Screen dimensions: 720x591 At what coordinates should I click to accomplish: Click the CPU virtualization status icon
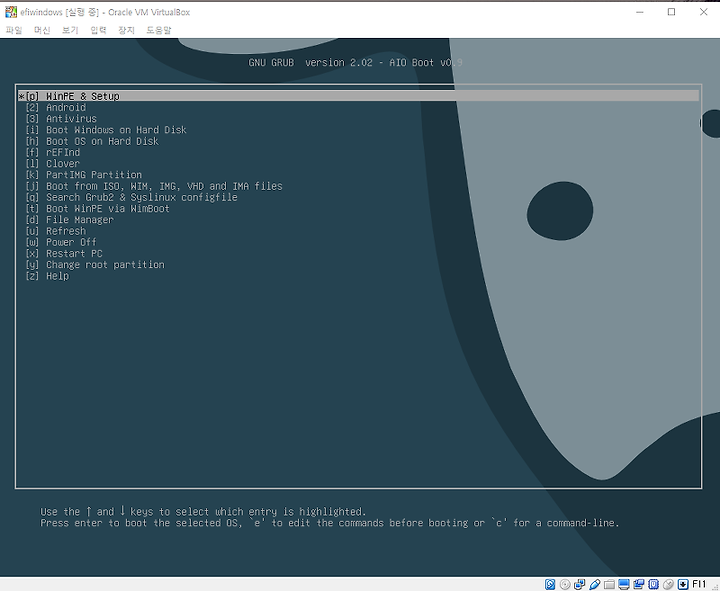(653, 584)
